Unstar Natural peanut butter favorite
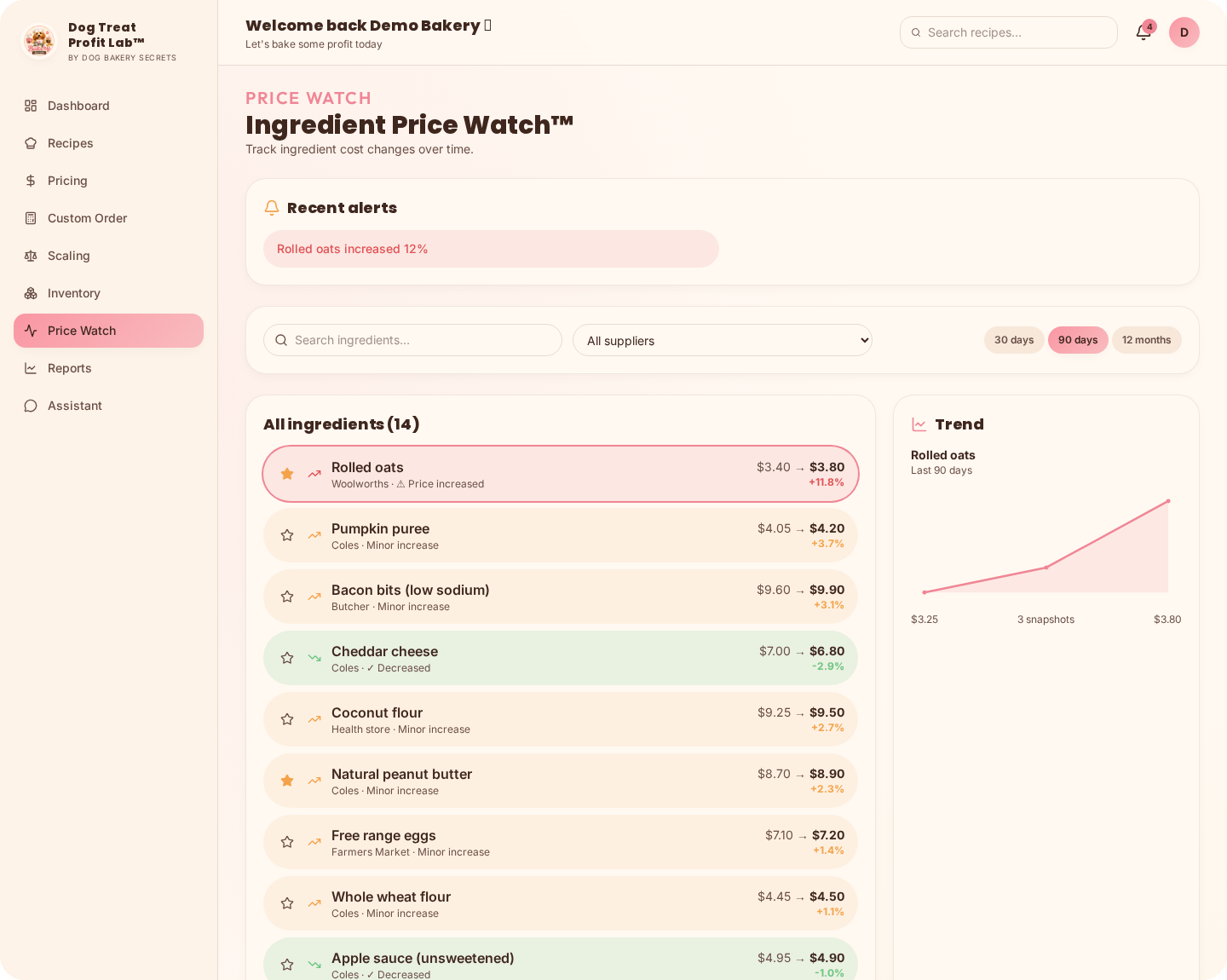Image resolution: width=1227 pixels, height=980 pixels. (287, 781)
